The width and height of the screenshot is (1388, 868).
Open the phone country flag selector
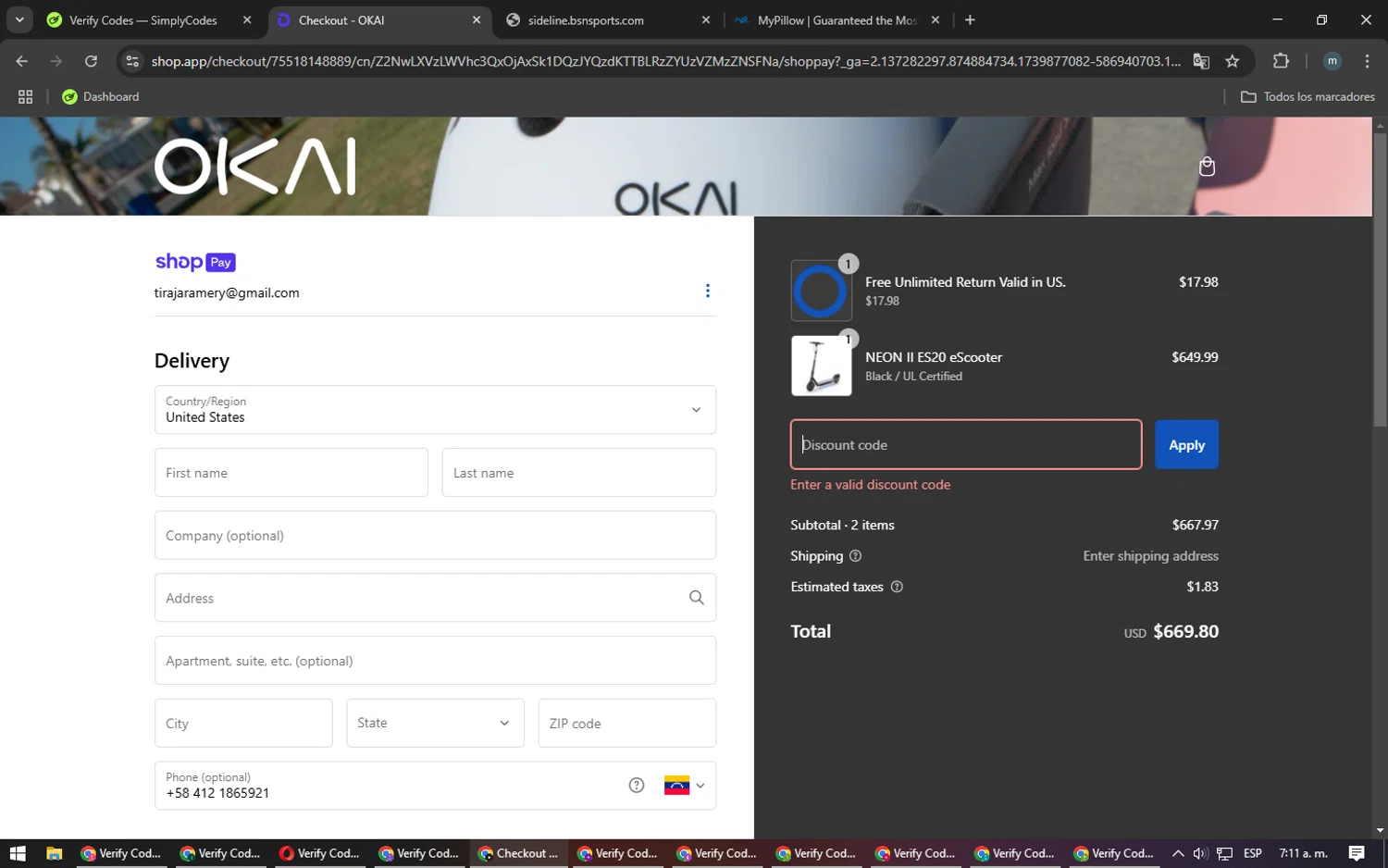[x=685, y=786]
